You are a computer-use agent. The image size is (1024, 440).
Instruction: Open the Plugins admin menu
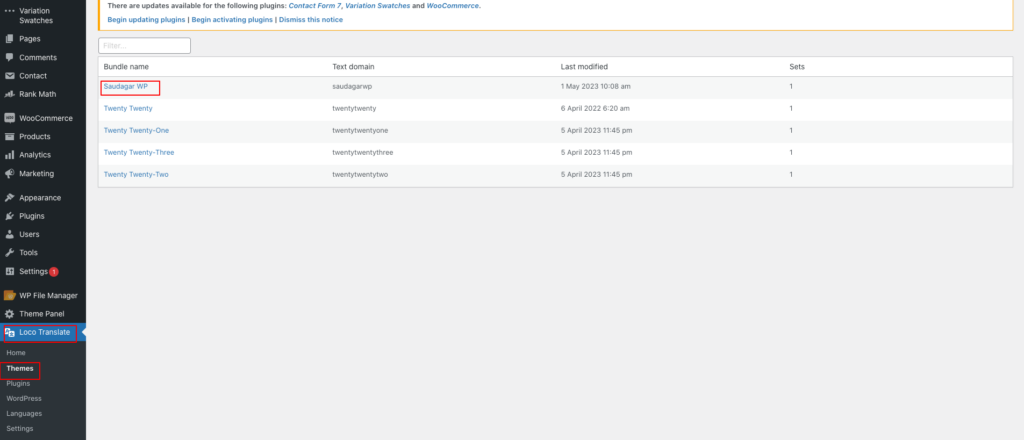(x=31, y=216)
